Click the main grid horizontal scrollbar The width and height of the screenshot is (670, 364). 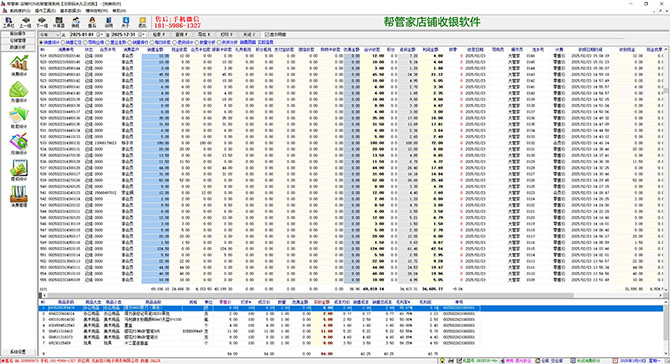353,295
